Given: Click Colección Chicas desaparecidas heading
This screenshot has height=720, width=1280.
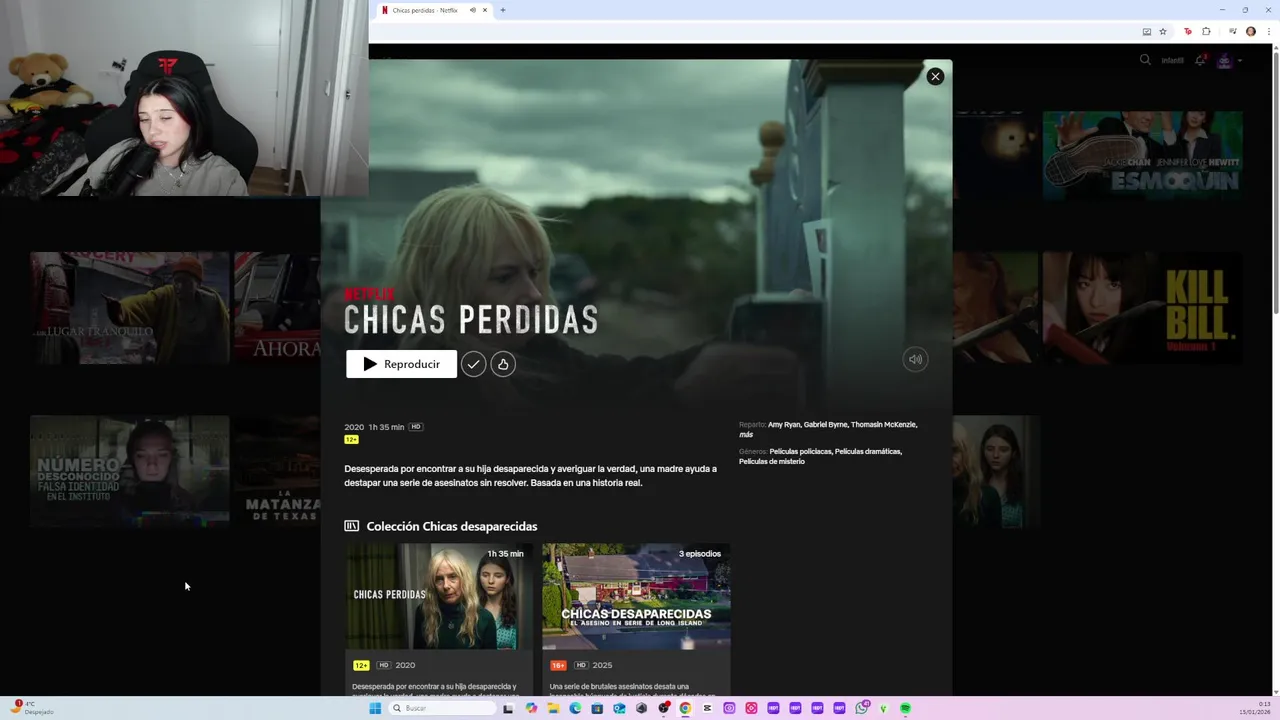Looking at the screenshot, I should point(452,526).
